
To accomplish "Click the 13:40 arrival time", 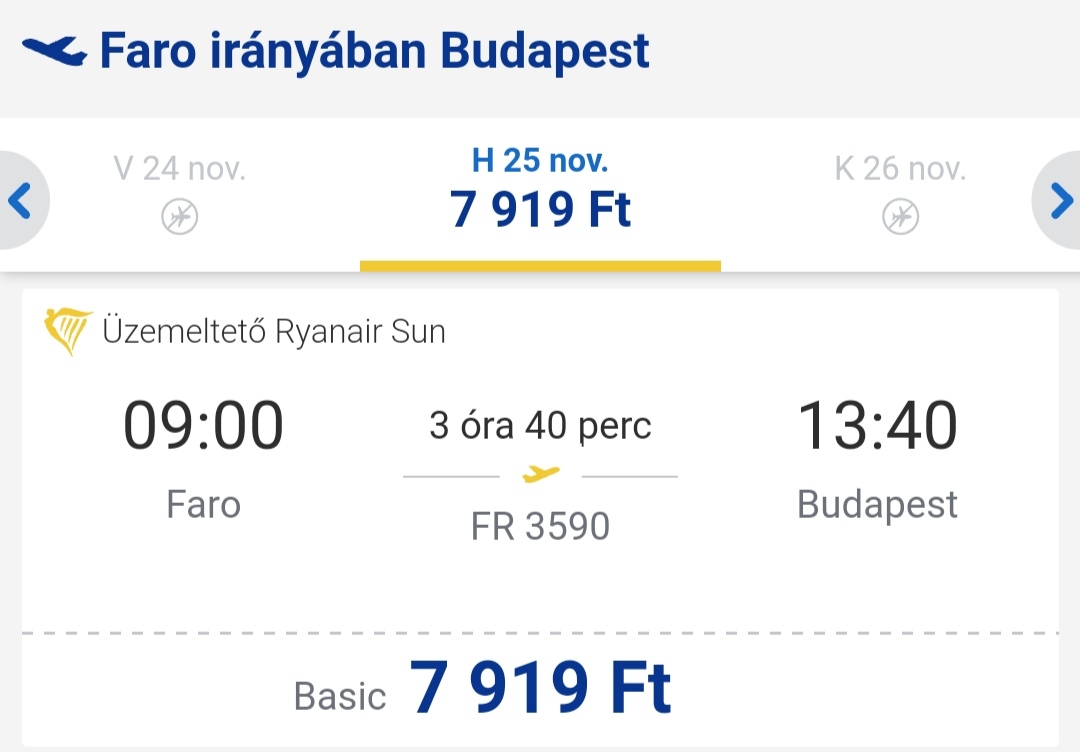I will click(x=878, y=426).
